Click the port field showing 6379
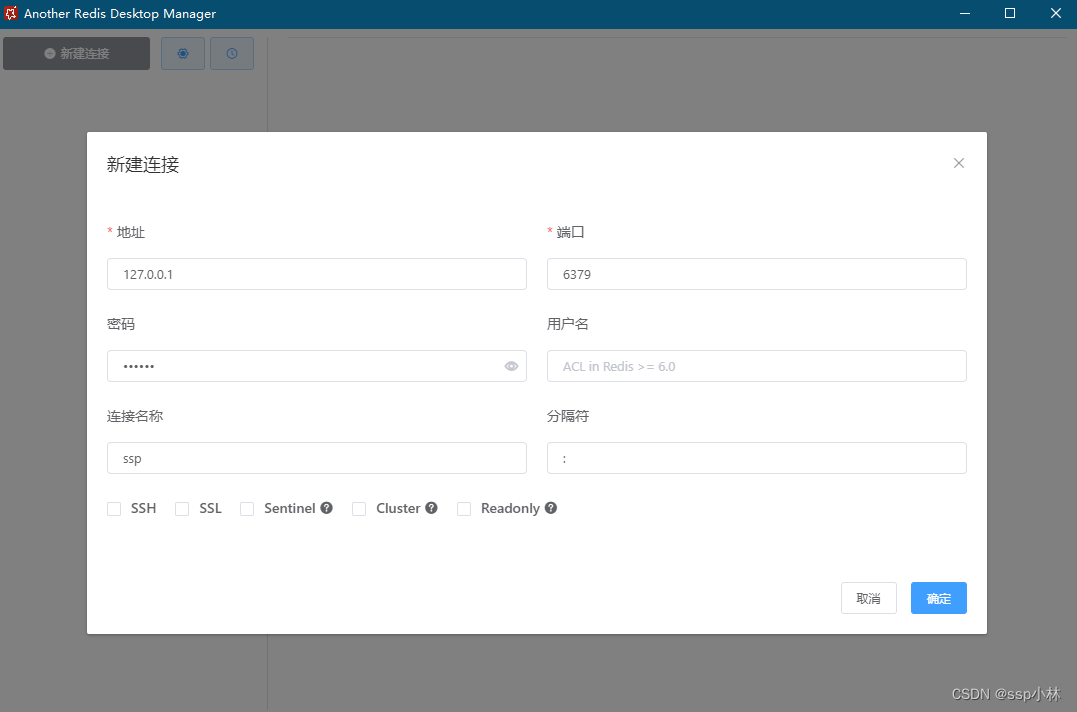Screen dimensions: 1077x712 click(756, 274)
